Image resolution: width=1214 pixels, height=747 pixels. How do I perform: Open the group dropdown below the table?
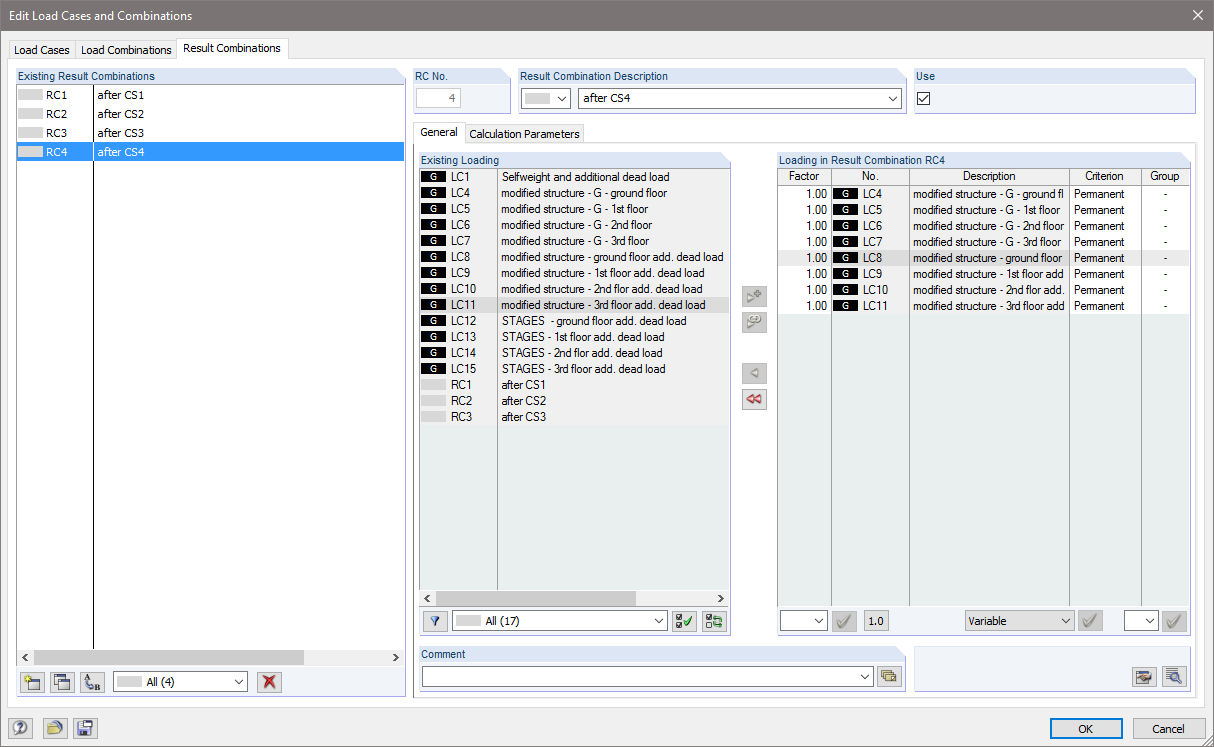(1141, 621)
